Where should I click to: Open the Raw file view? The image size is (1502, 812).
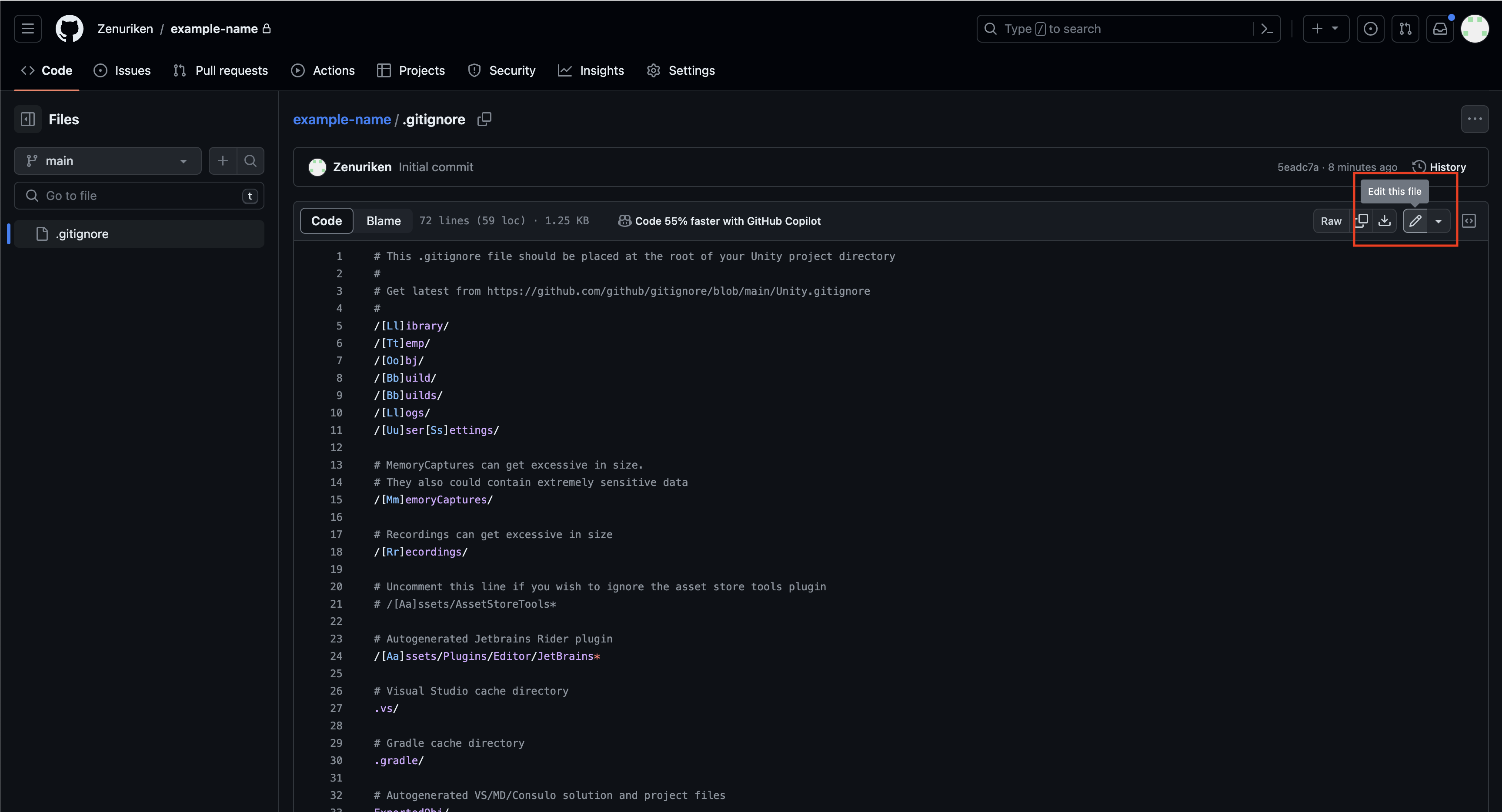click(1331, 221)
